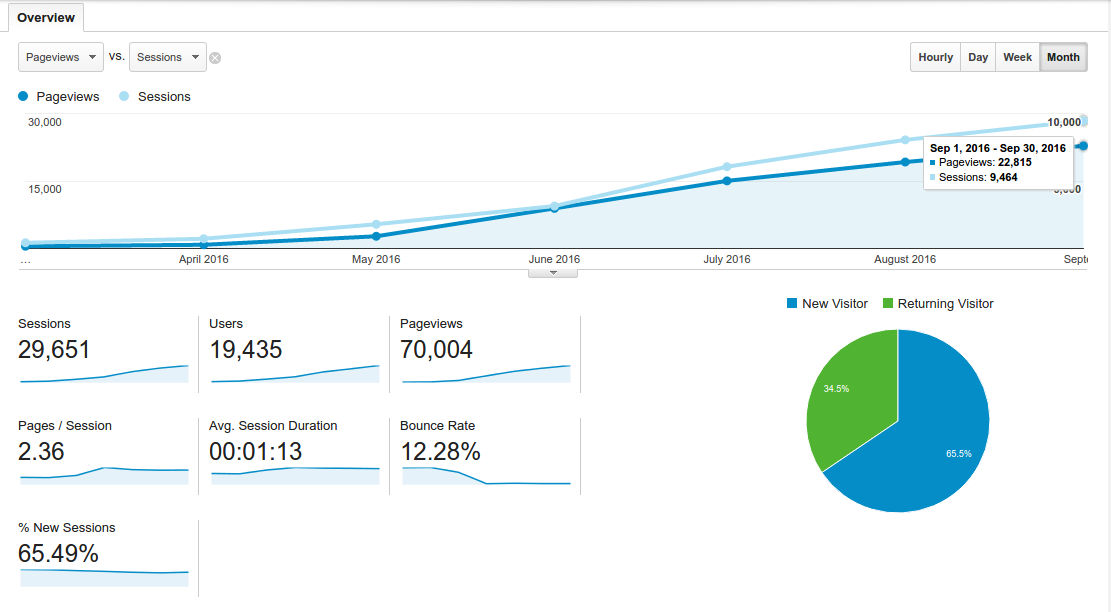
Task: Switch to the Overview tab
Action: point(45,18)
